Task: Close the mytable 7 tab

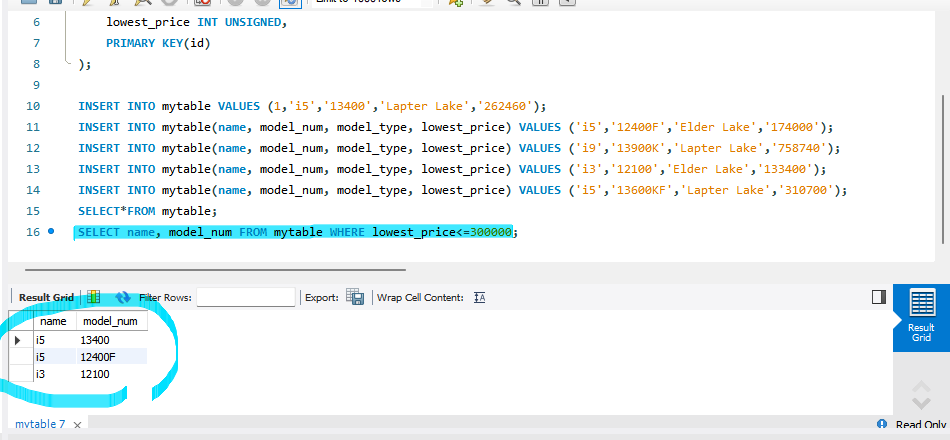Action: coord(77,425)
